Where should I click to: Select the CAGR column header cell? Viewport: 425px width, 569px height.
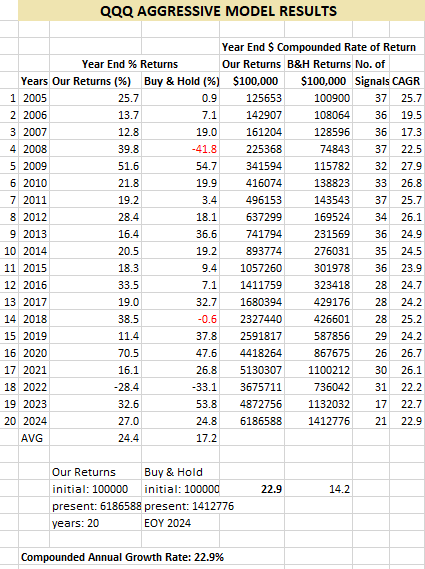tap(406, 81)
